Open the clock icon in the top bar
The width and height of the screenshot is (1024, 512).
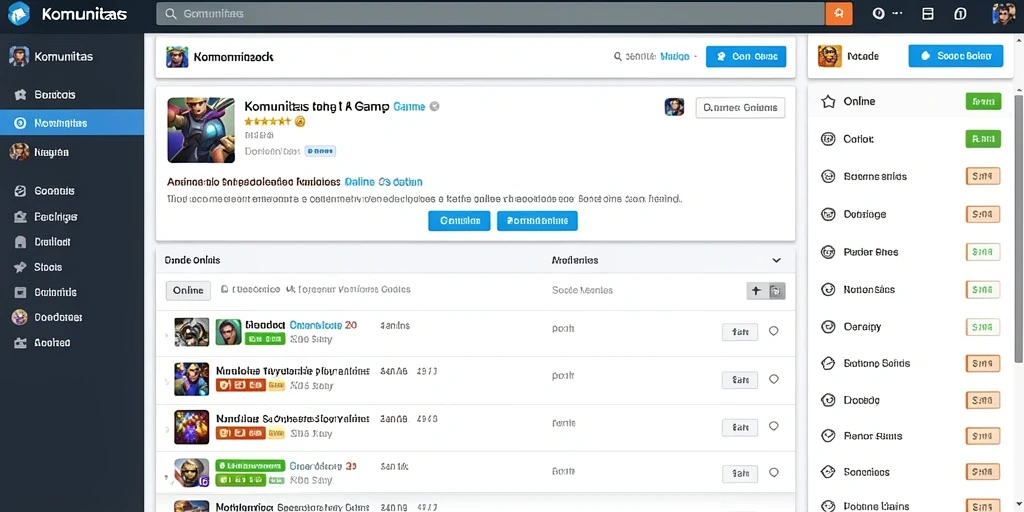(878, 13)
